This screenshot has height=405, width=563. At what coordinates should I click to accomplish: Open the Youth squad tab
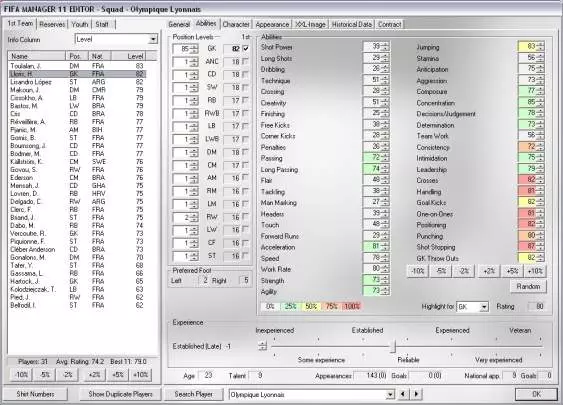(80, 24)
